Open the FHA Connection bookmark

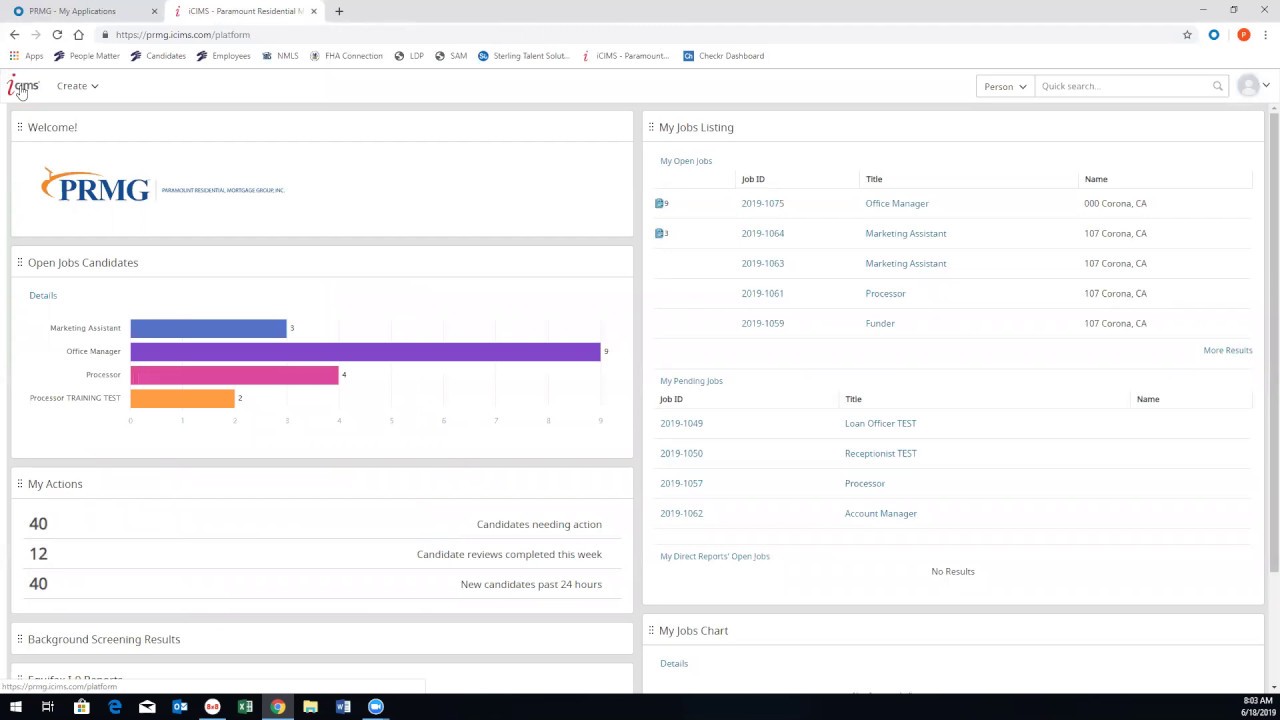pos(346,56)
